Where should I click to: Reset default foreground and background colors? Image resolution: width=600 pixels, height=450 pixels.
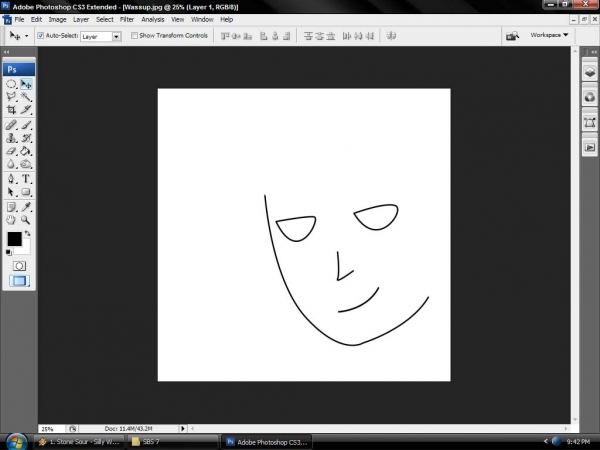8,252
